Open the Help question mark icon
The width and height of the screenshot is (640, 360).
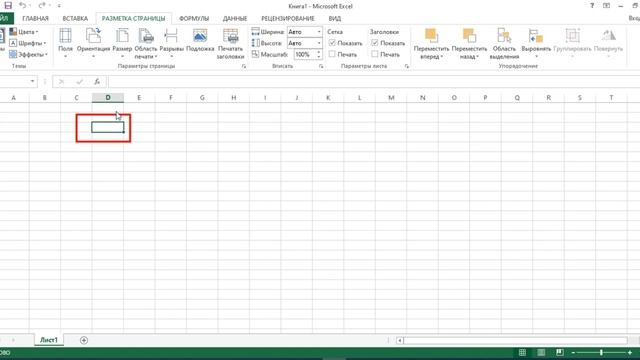click(x=592, y=6)
